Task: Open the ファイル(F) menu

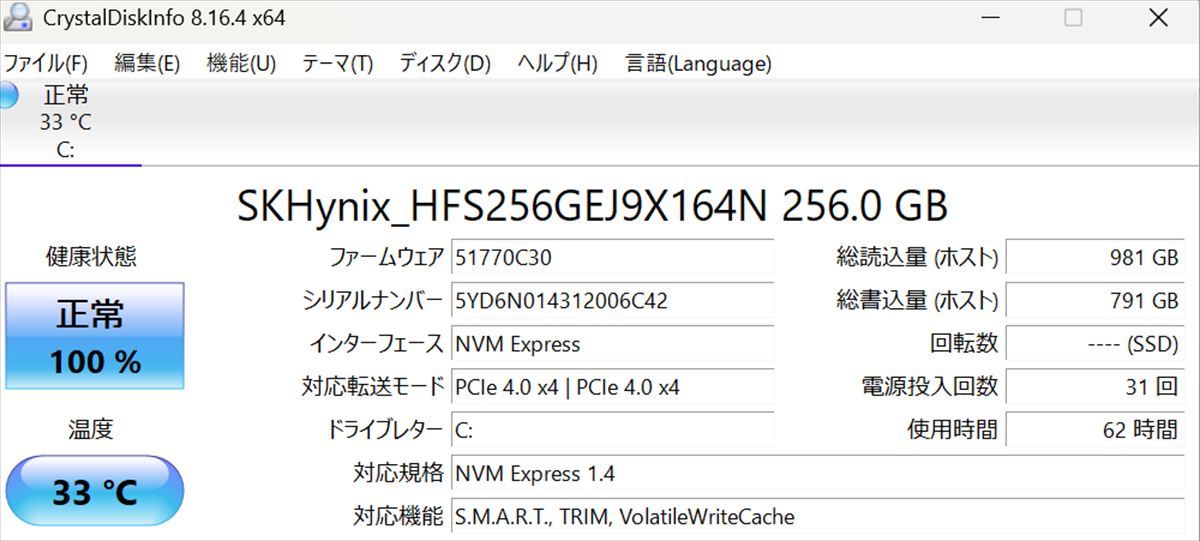Action: [x=45, y=64]
